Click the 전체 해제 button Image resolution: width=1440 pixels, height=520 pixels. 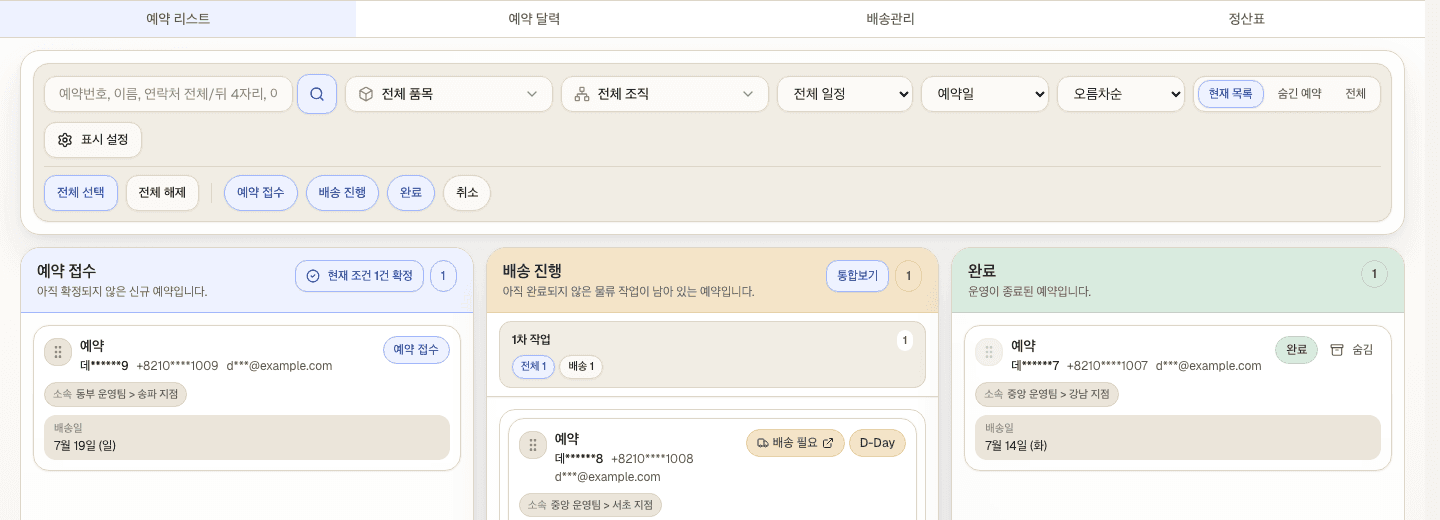162,193
